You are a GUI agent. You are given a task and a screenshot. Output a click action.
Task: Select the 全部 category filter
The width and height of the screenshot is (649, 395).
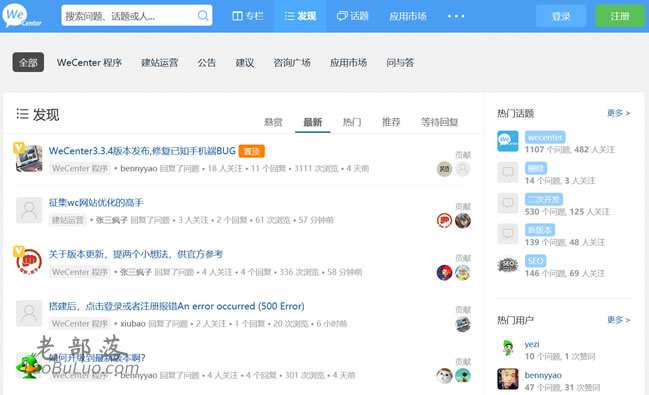[28, 62]
